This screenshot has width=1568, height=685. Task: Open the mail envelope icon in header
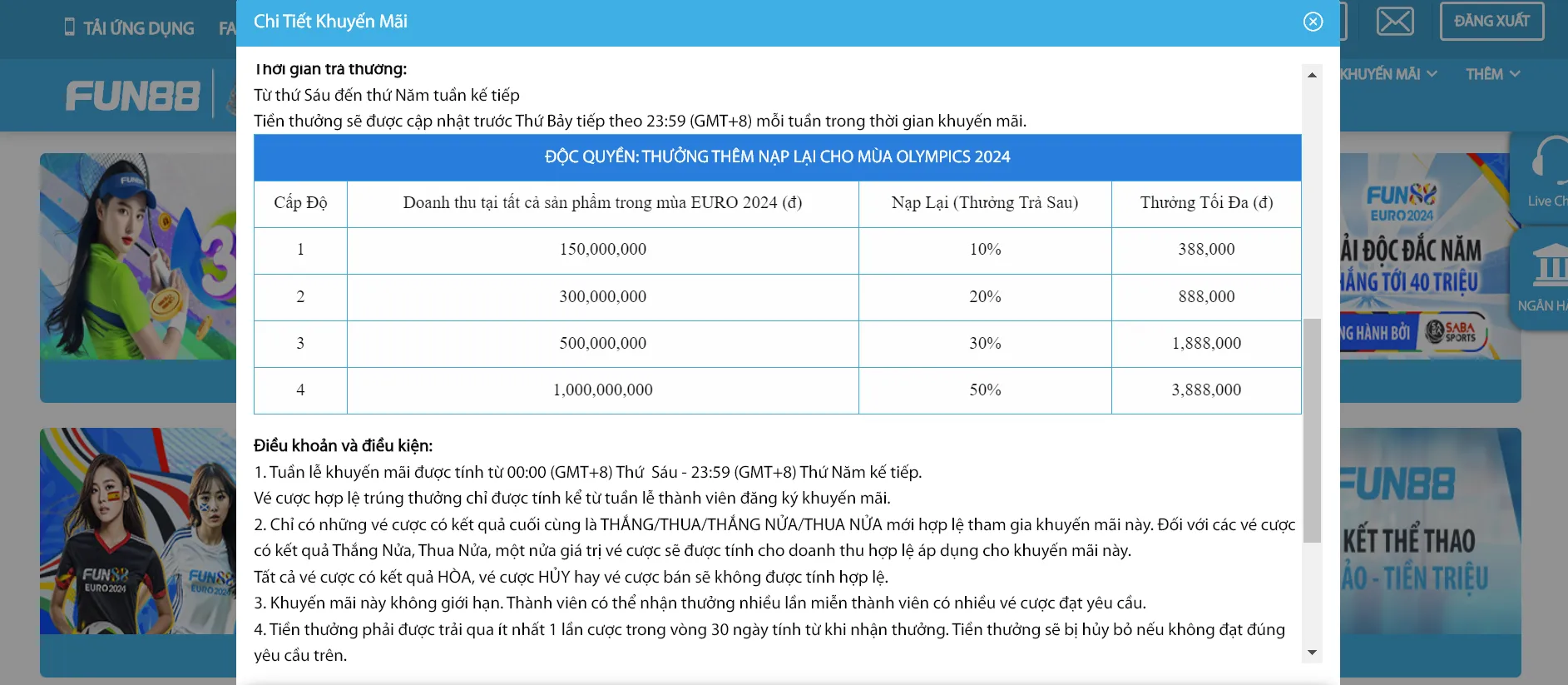tap(1395, 21)
